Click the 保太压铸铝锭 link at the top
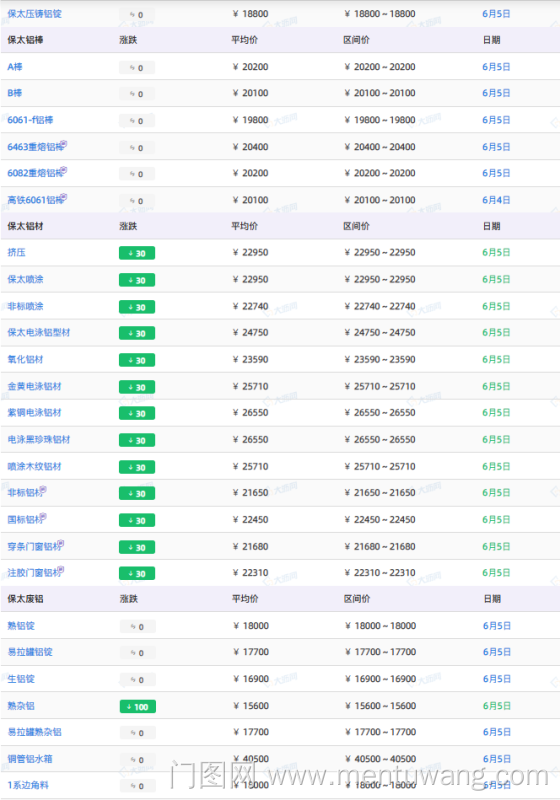This screenshot has height=800, width=560. click(x=34, y=14)
